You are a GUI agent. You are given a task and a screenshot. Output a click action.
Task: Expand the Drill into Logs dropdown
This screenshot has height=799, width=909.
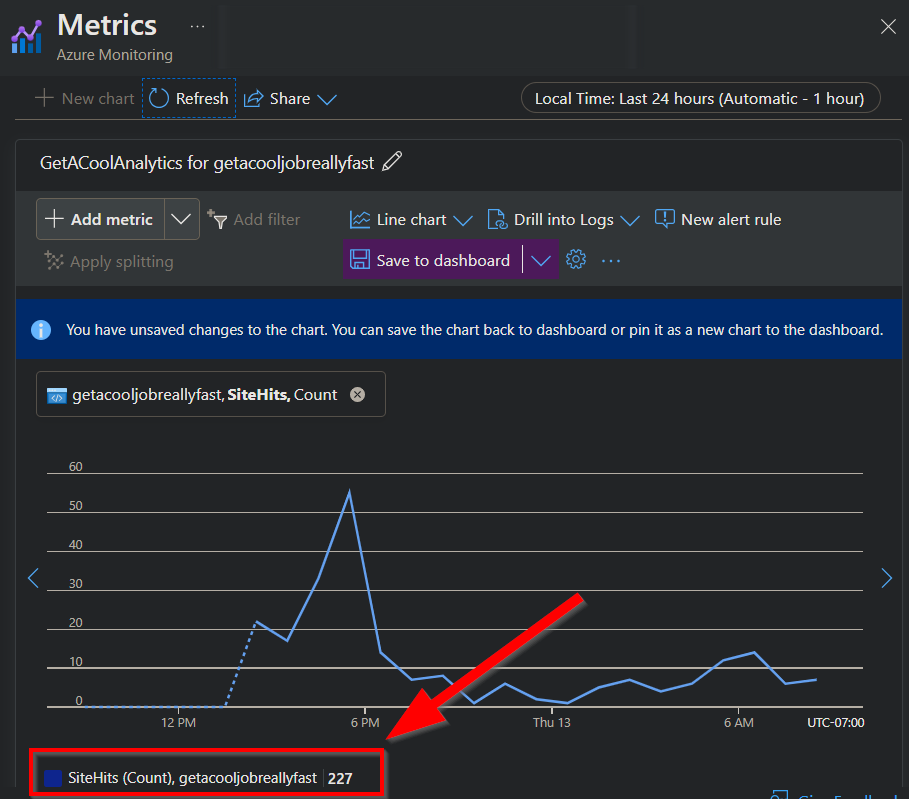point(633,219)
